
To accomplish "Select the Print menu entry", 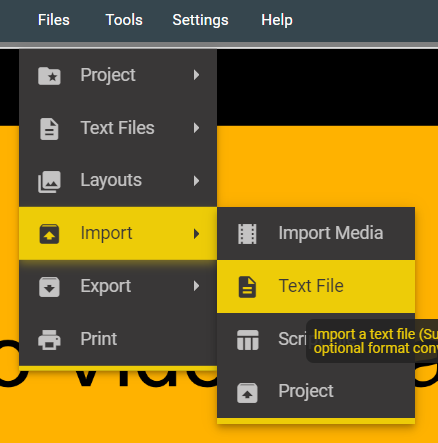I will (x=118, y=339).
